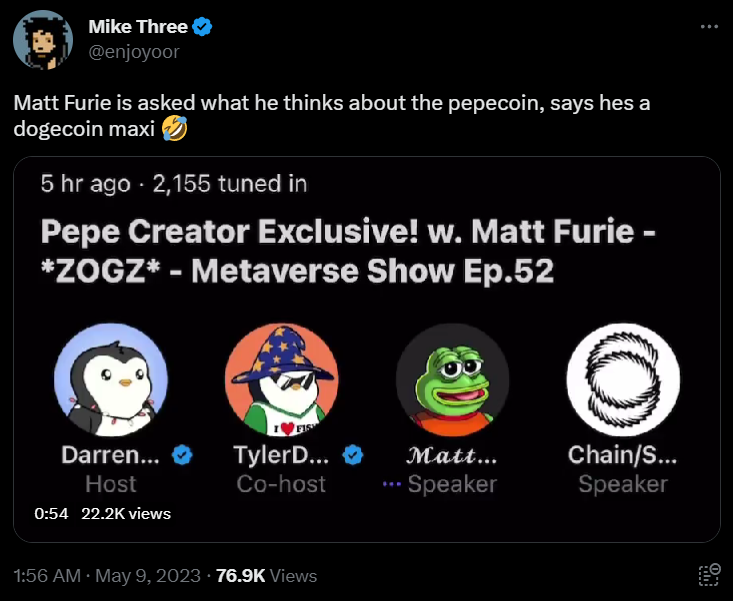Click the dashed note icon at bottom right
Screen dimensions: 733x601
click(708, 575)
